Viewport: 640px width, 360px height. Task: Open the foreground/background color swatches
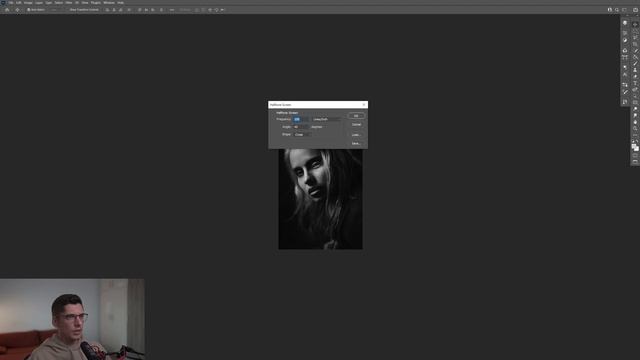pos(635,147)
